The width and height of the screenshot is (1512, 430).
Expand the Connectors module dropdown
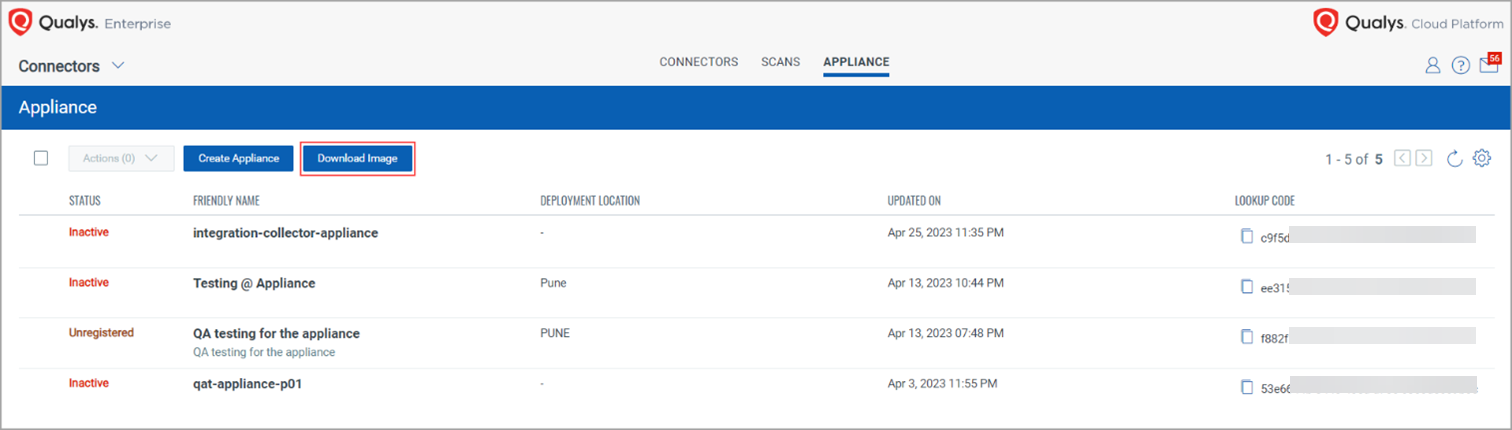click(117, 66)
